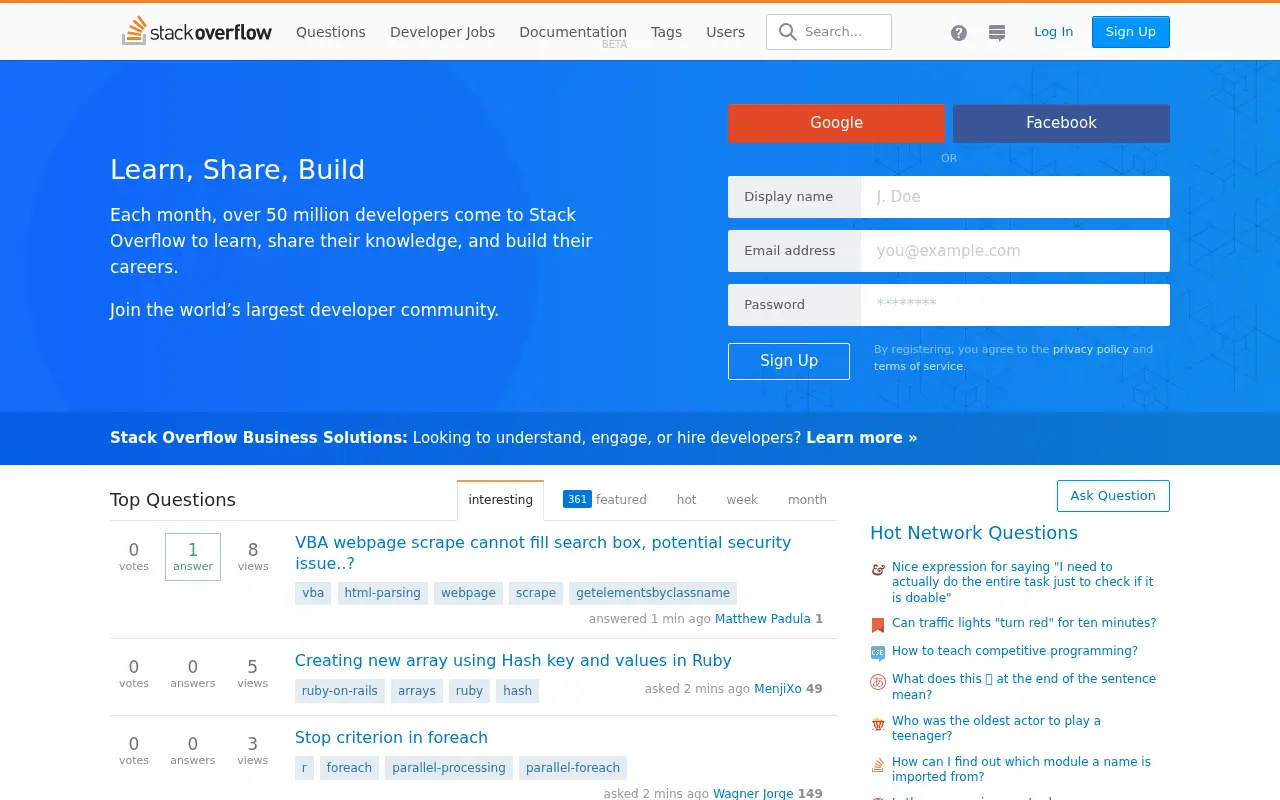This screenshot has height=800, width=1280.
Task: Click the search magnifier icon
Action: (788, 32)
